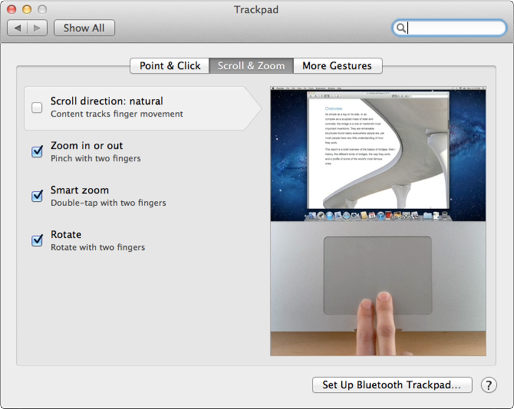Click the back navigation arrow
The image size is (514, 409).
pyautogui.click(x=18, y=28)
